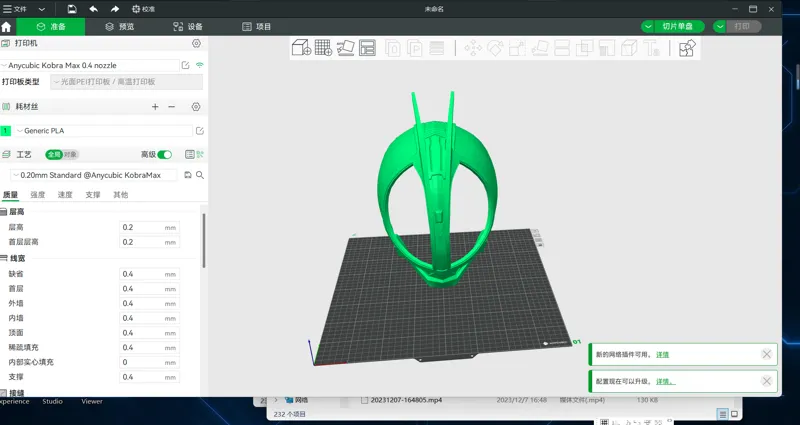The image size is (800, 425).
Task: Select the 其他 settings tab
Action: point(120,195)
